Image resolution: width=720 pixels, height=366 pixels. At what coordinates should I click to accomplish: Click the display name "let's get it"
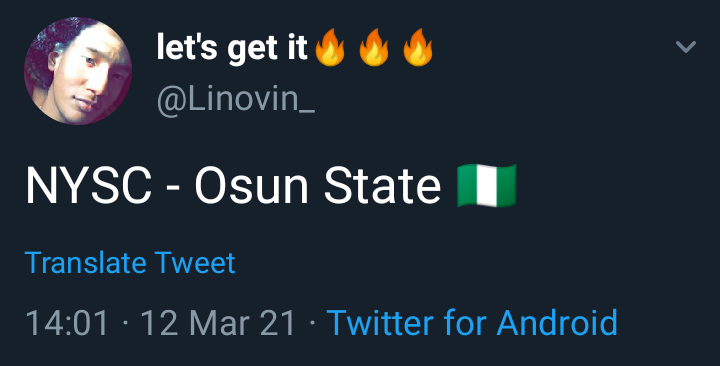232,48
